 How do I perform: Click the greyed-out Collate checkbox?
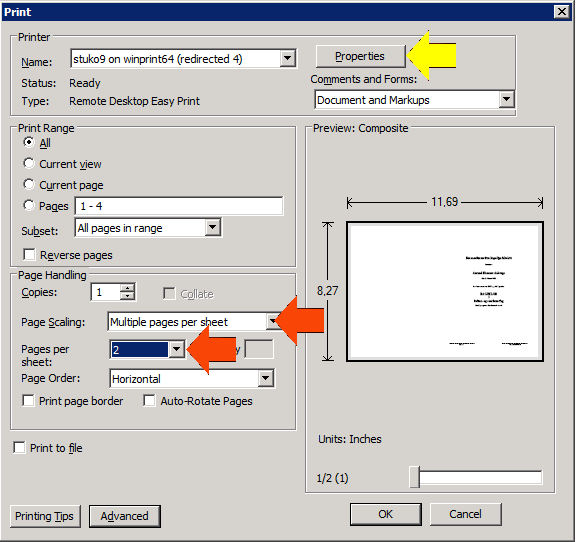click(169, 294)
